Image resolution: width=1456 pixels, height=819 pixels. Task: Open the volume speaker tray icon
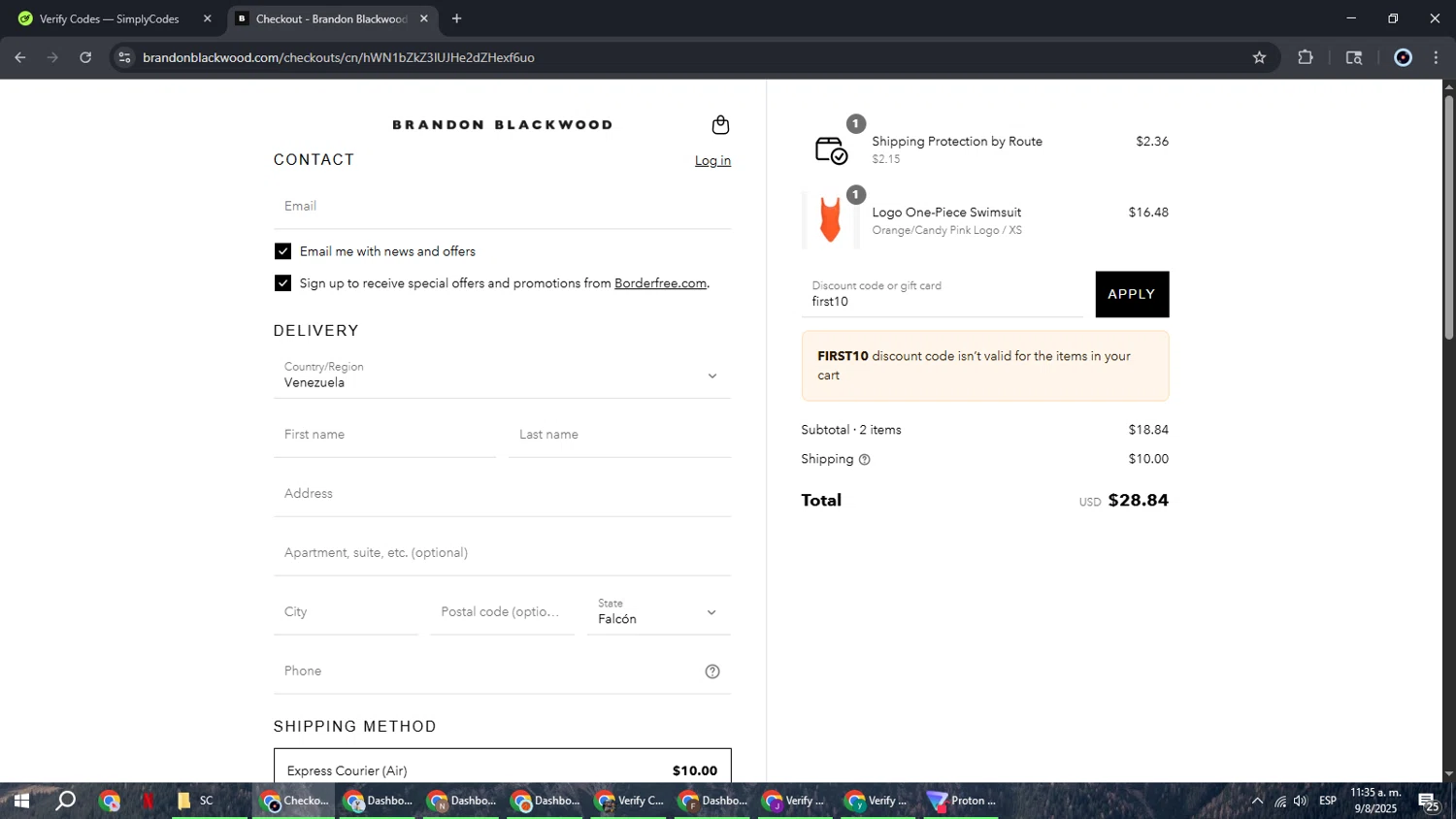pyautogui.click(x=1301, y=801)
